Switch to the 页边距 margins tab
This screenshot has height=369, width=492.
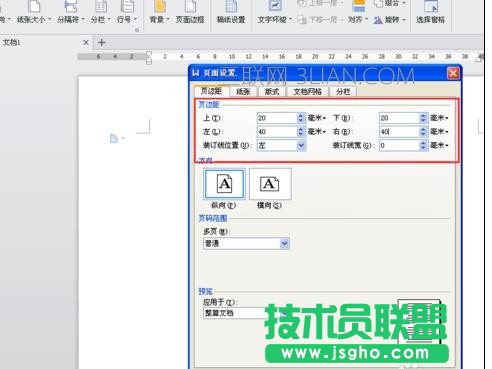click(211, 91)
